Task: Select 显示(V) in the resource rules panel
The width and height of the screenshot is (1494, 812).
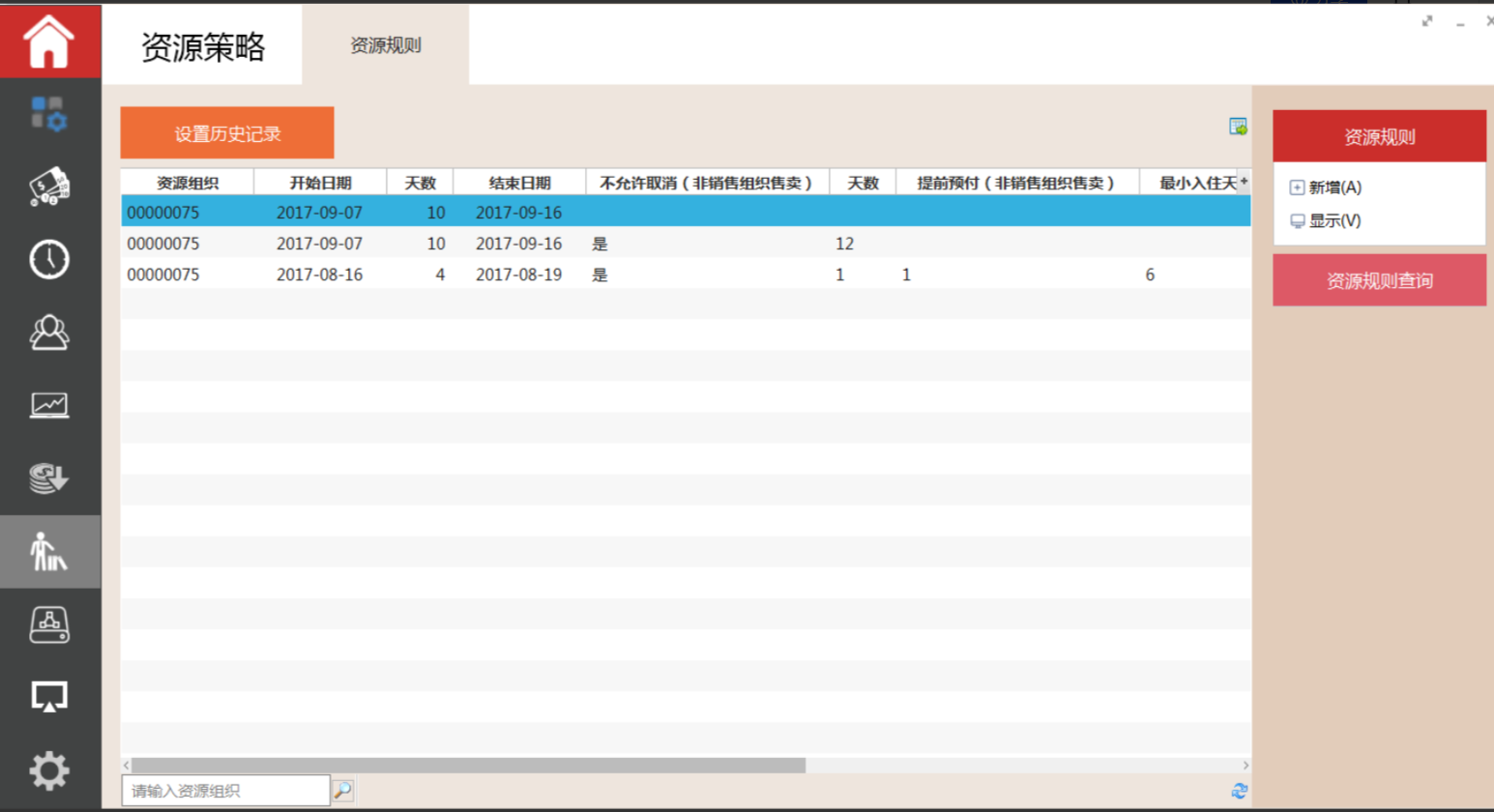Action: (1334, 220)
